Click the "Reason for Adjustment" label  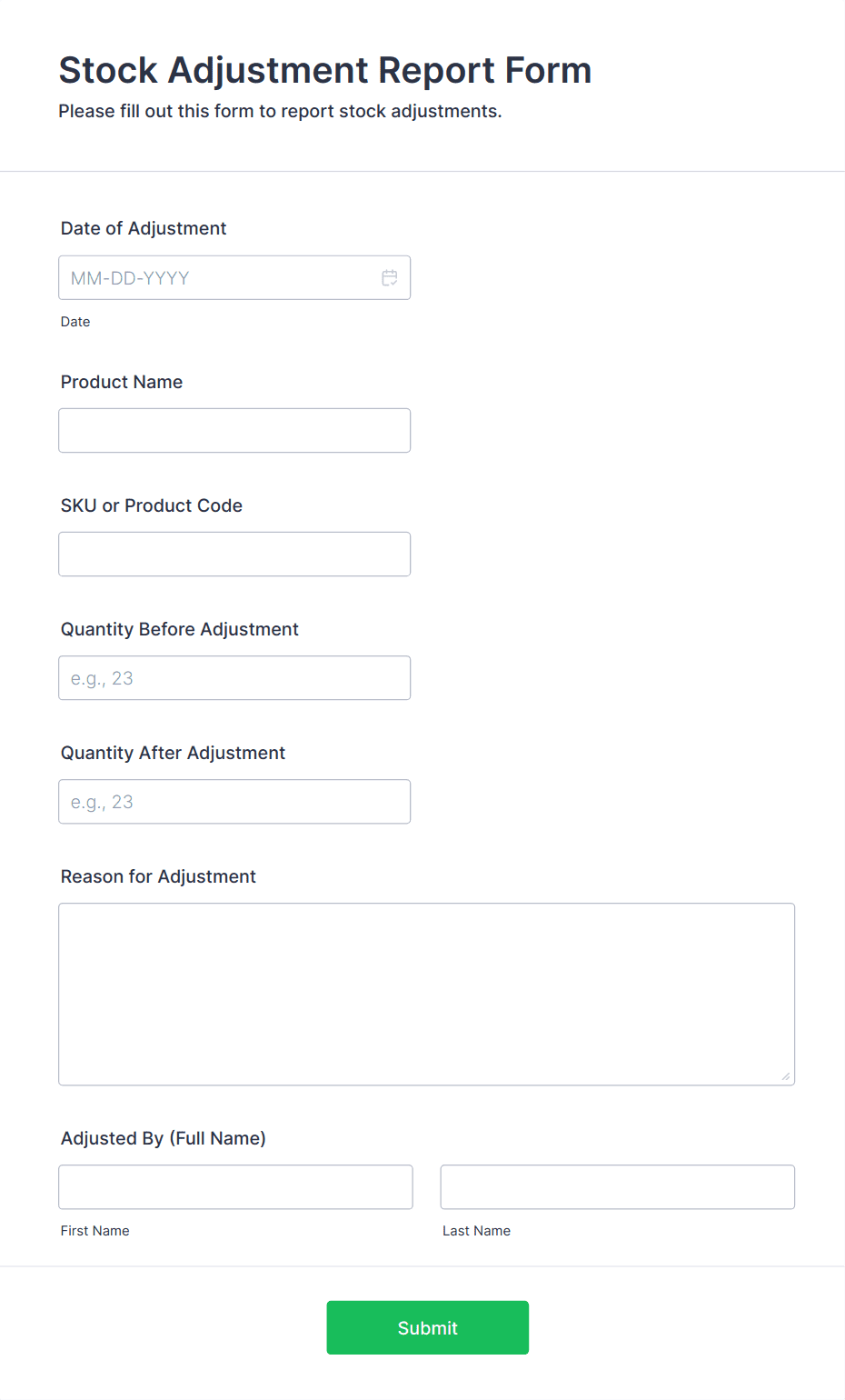coord(158,876)
